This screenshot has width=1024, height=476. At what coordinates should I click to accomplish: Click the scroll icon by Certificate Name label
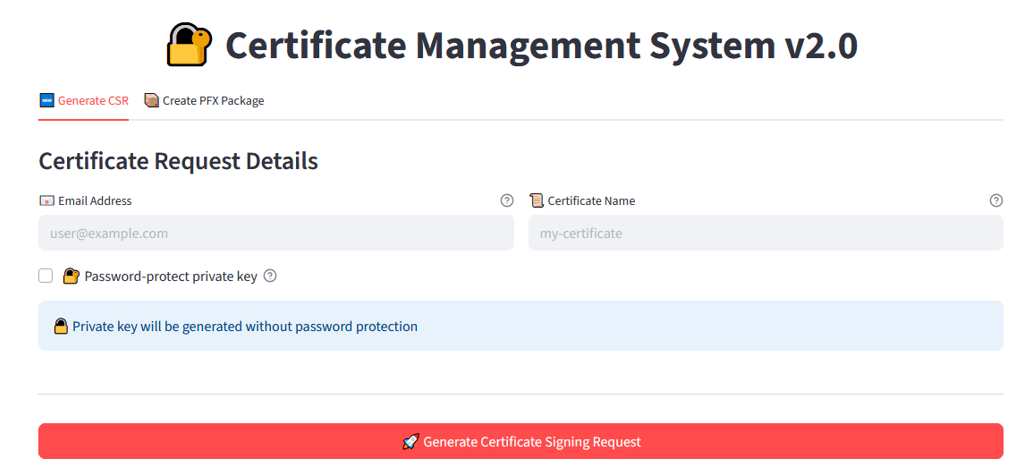536,200
